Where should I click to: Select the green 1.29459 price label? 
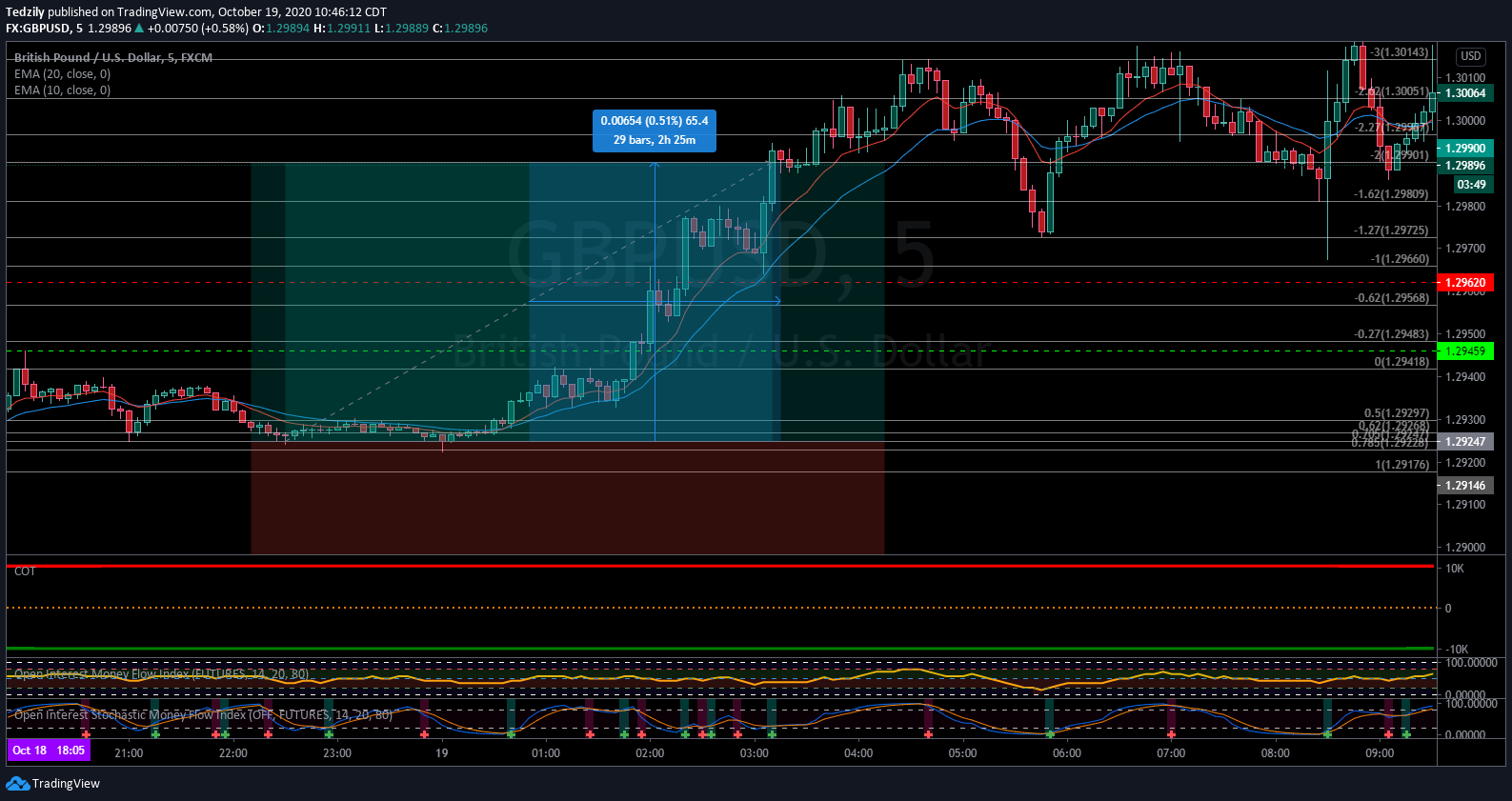pos(1465,351)
